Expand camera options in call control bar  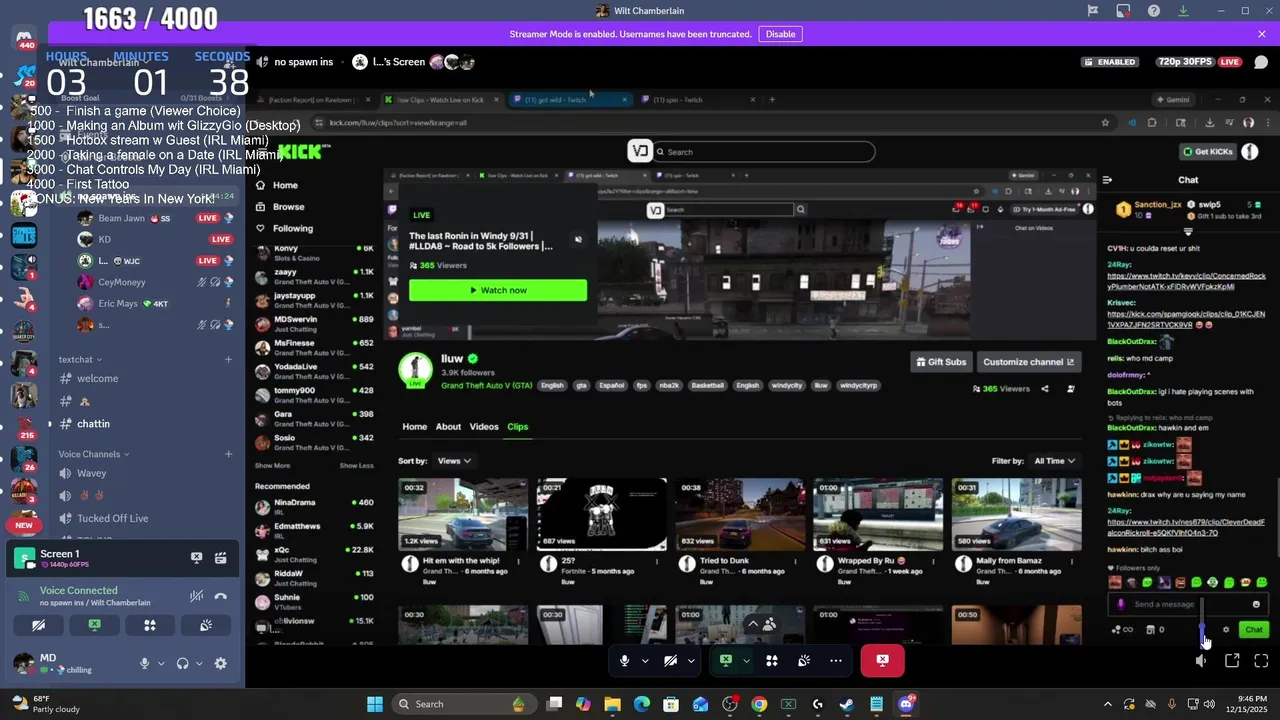pos(690,660)
